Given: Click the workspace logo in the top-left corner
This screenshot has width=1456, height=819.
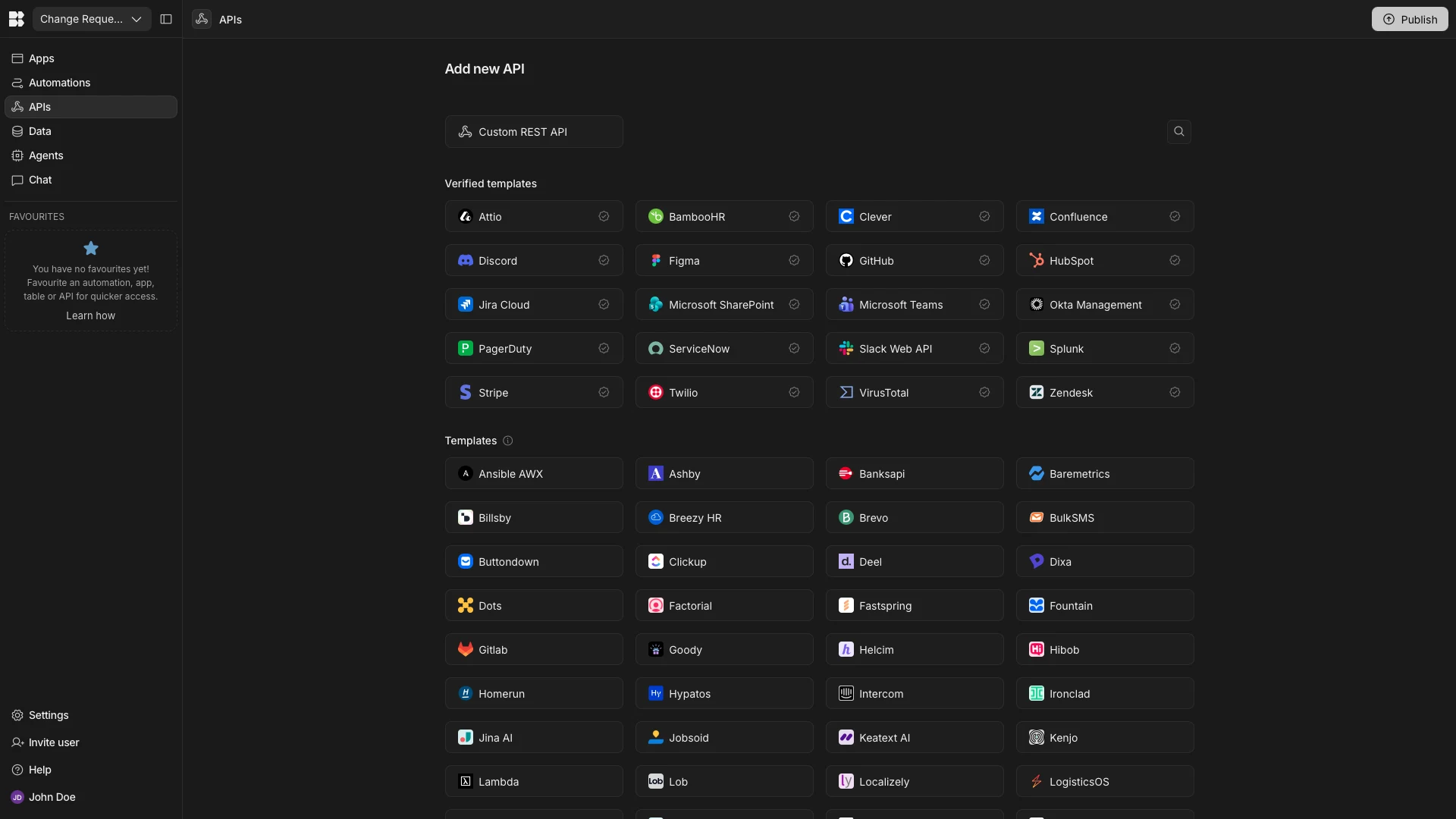Looking at the screenshot, I should pos(16,19).
